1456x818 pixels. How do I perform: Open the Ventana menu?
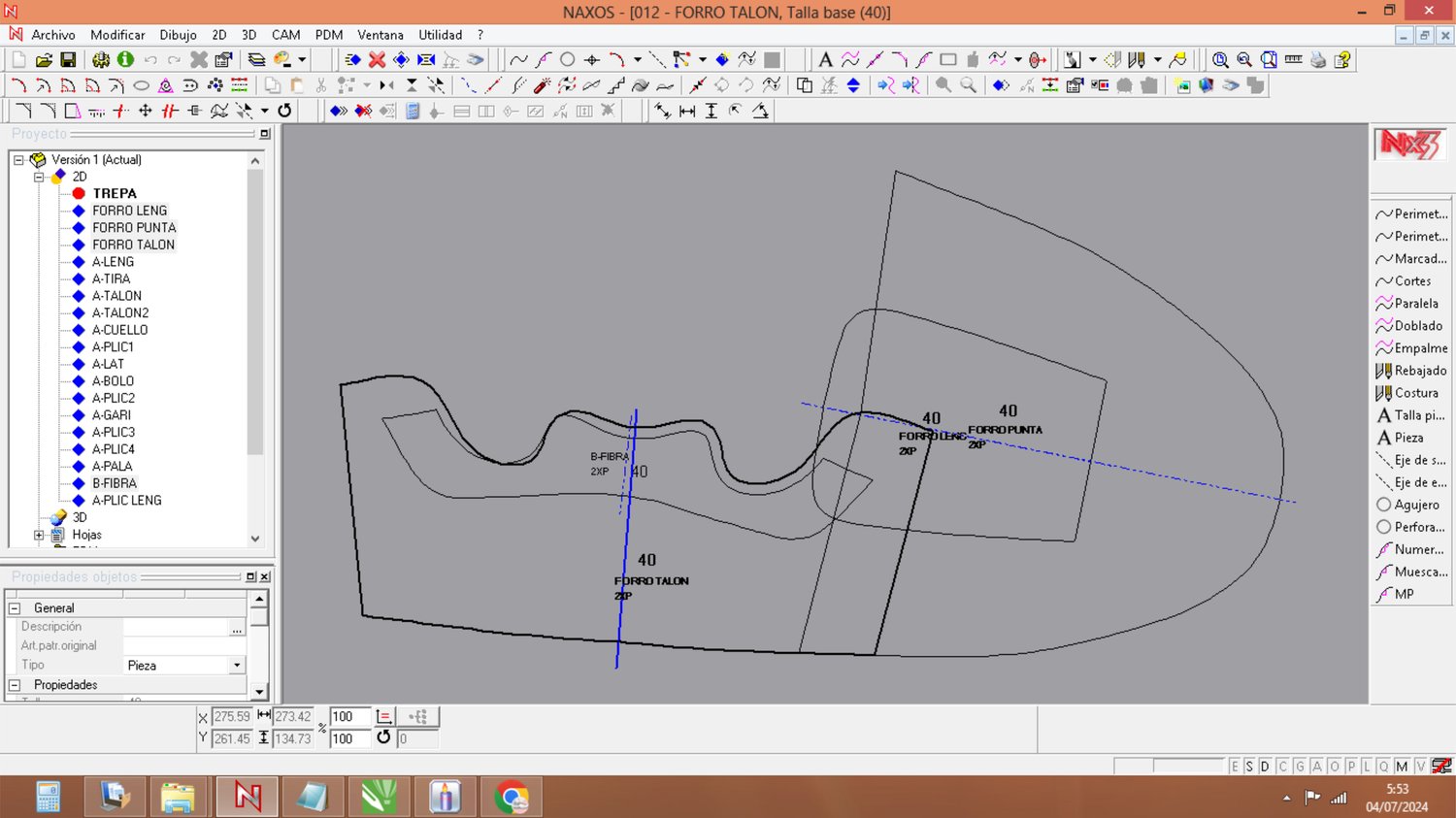tap(381, 35)
